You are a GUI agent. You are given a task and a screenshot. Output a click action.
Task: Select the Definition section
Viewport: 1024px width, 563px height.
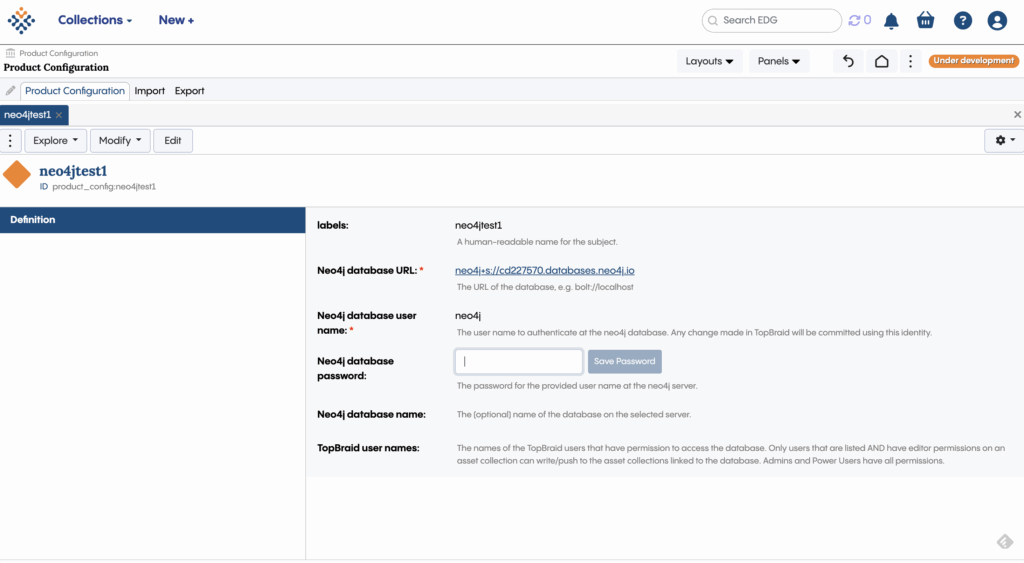tap(153, 220)
